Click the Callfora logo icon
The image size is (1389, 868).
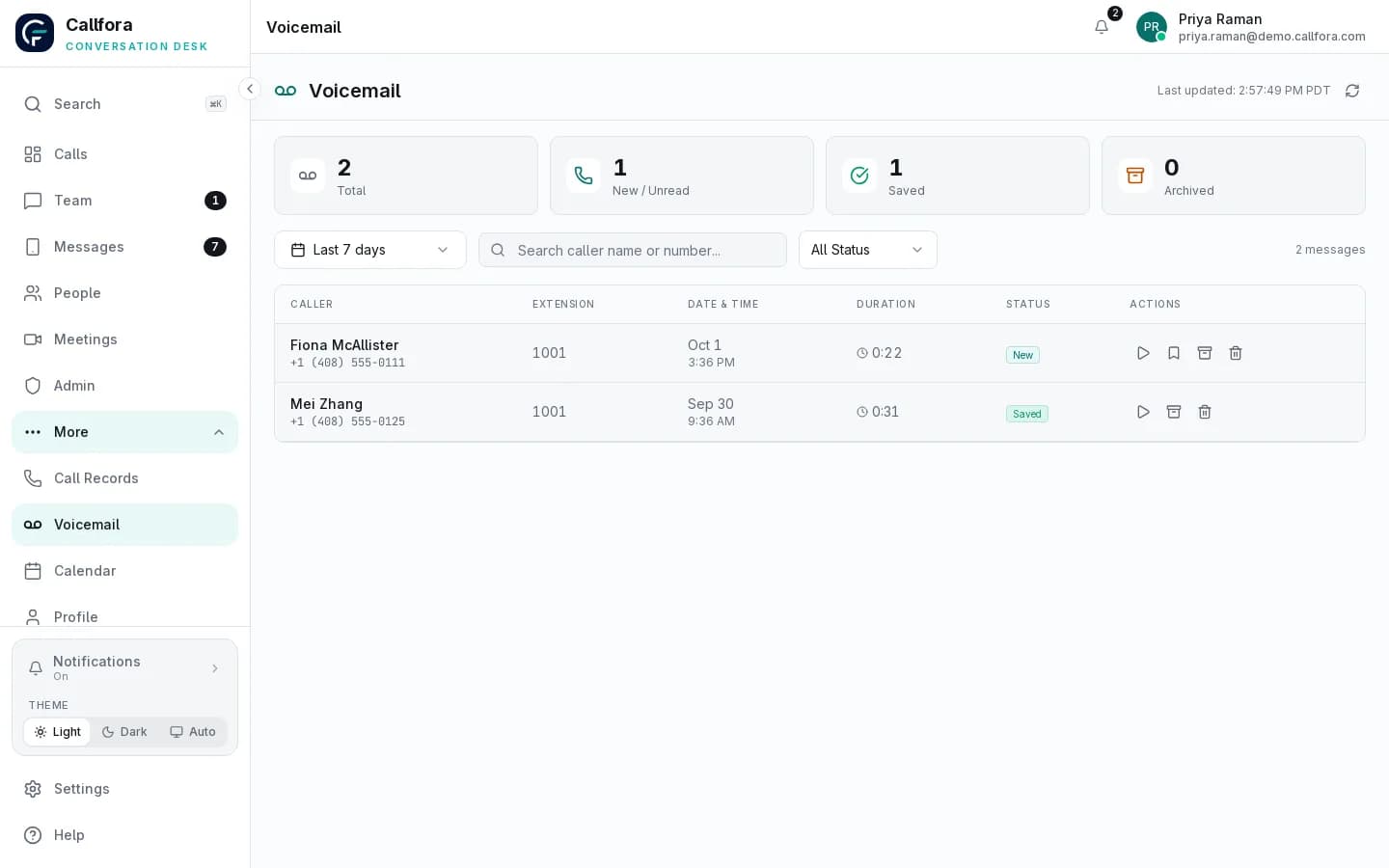[x=35, y=33]
